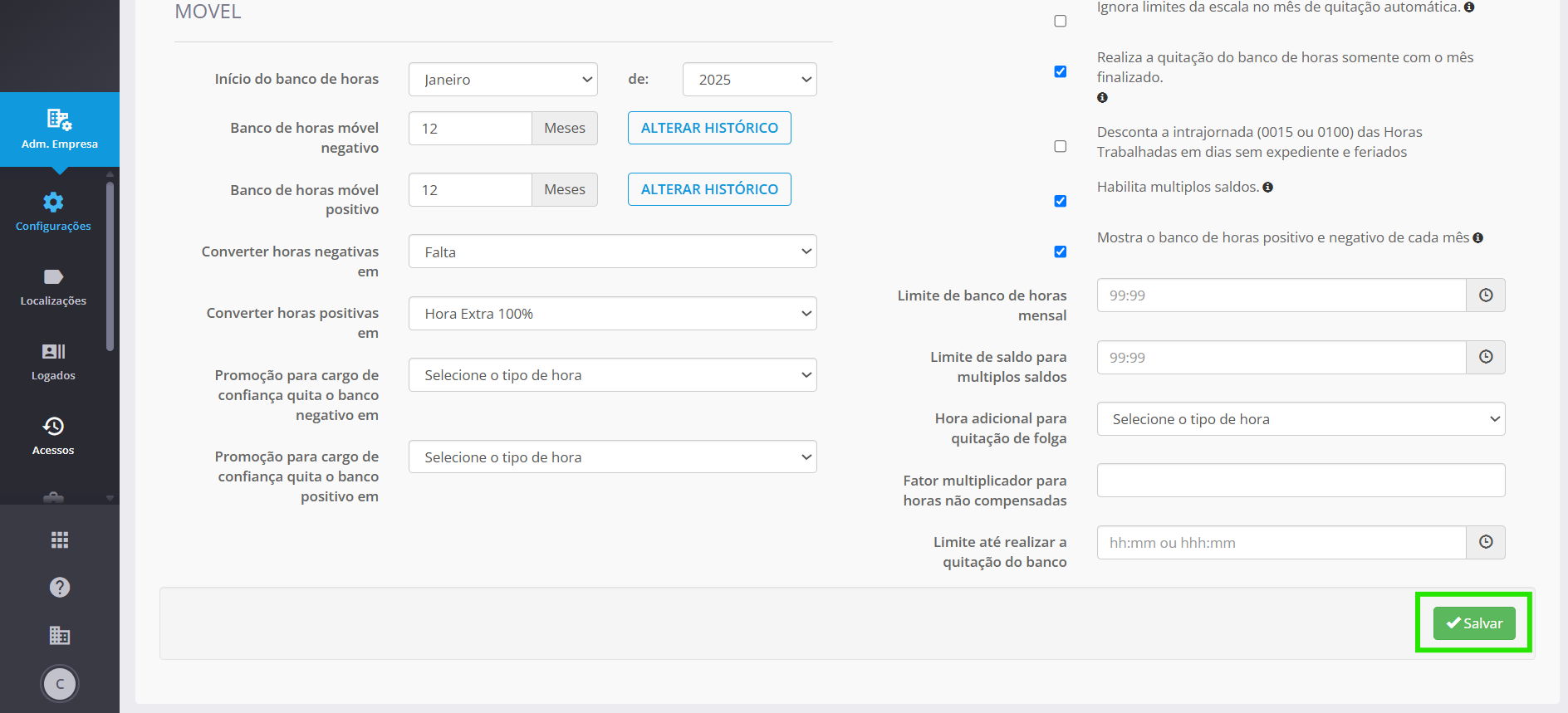This screenshot has width=1568, height=713.
Task: Open Converter horas positivas dropdown showing Hora Extra 100%
Action: point(613,314)
